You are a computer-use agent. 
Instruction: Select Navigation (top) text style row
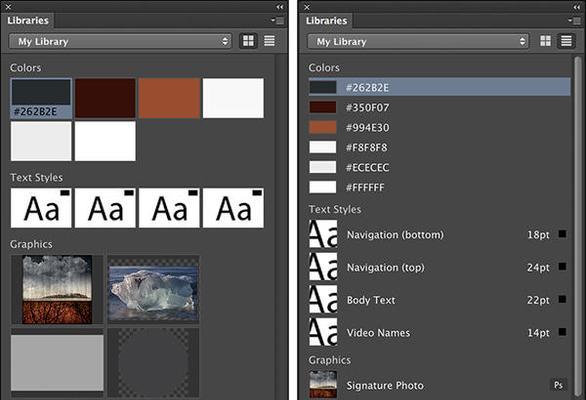437,267
